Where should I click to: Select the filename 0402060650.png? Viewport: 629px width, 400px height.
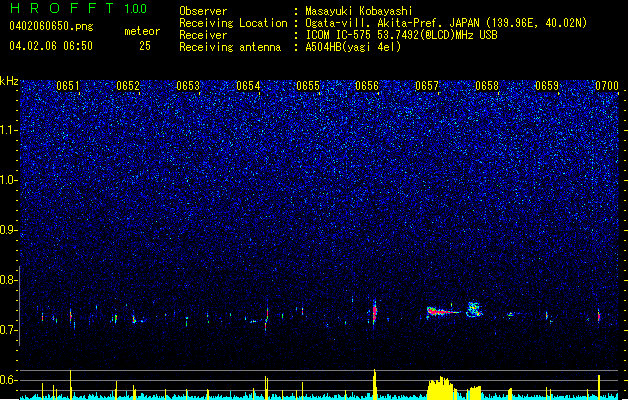pyautogui.click(x=51, y=26)
